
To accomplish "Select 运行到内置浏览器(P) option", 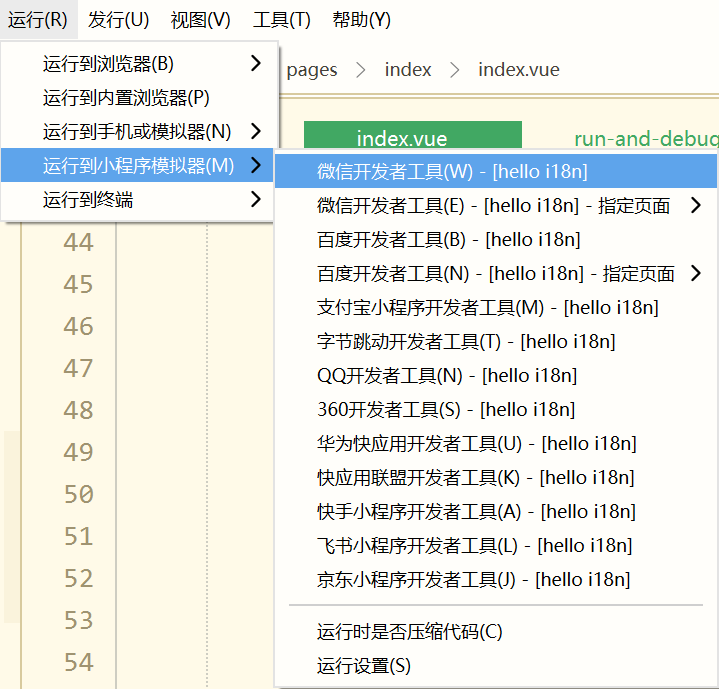I will click(126, 98).
